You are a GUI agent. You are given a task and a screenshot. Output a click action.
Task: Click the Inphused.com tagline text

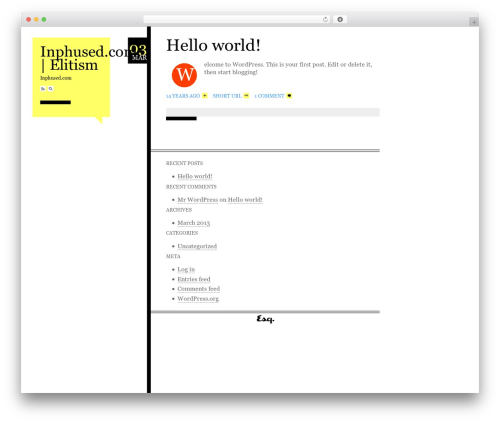56,78
